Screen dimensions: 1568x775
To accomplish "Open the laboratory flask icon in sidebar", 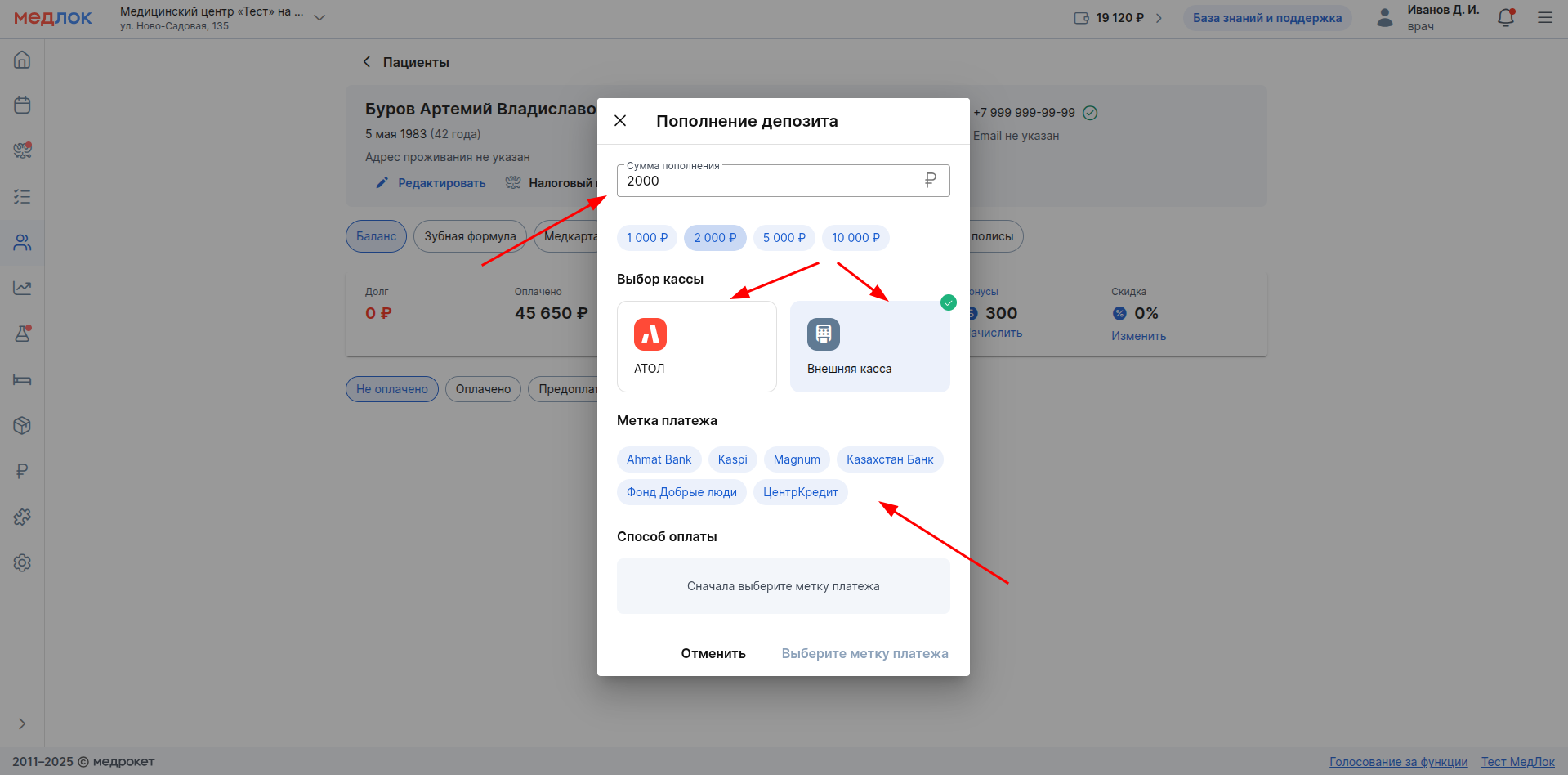I will click(22, 334).
